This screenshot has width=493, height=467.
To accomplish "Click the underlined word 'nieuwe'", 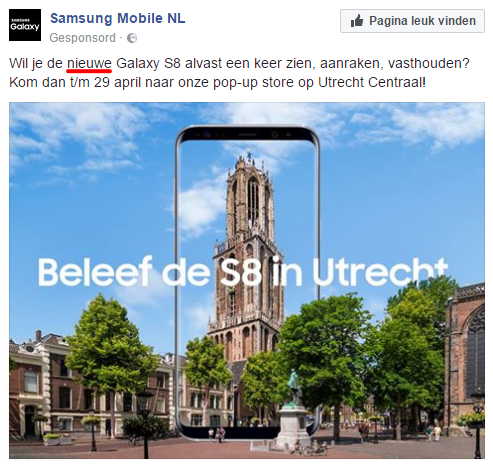I will pyautogui.click(x=89, y=63).
